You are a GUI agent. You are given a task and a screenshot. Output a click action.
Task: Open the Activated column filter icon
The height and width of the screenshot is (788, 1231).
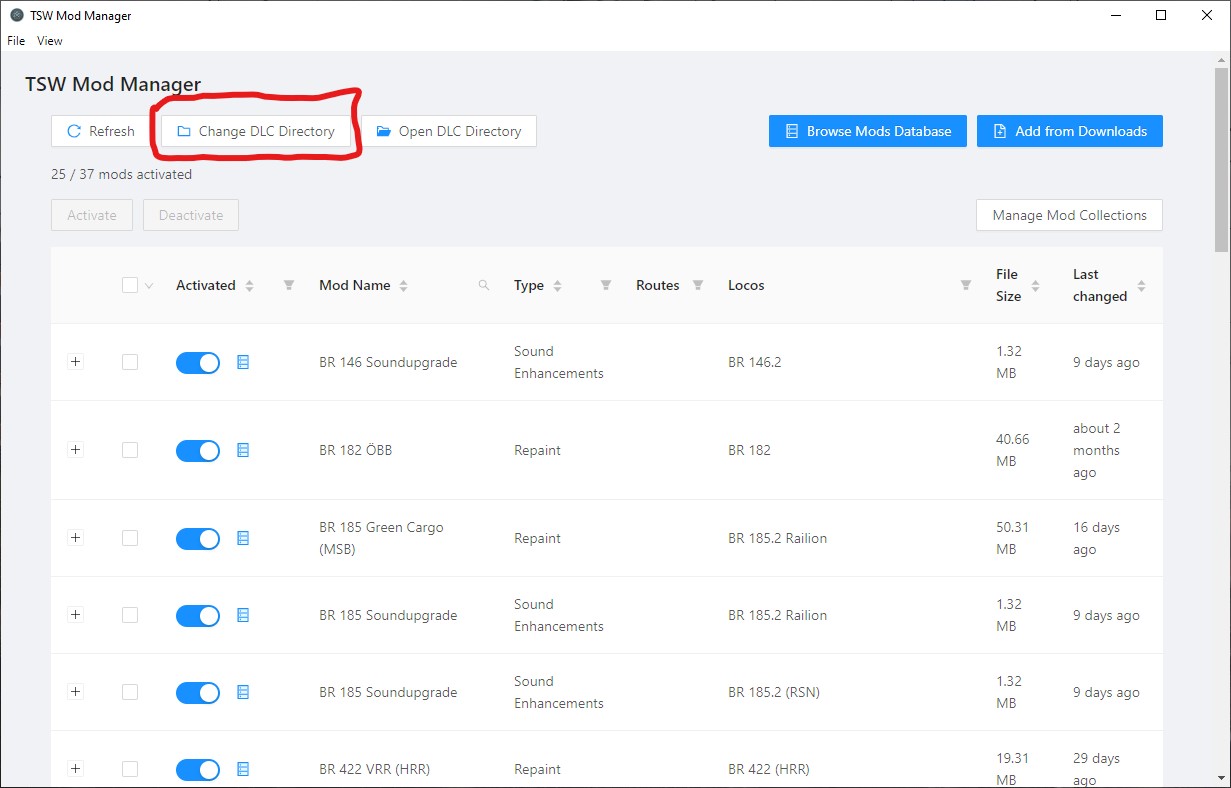click(289, 286)
